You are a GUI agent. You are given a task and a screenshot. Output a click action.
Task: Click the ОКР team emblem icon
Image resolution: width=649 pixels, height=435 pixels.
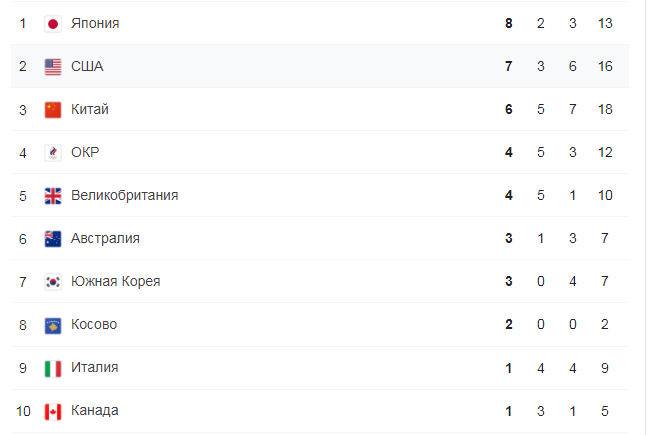point(53,153)
